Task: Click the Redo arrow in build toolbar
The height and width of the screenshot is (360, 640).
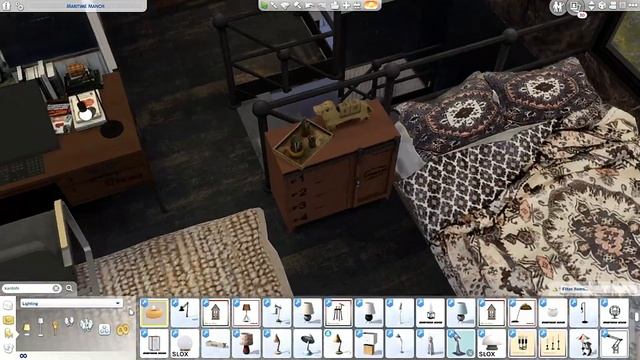Action: coord(322,5)
